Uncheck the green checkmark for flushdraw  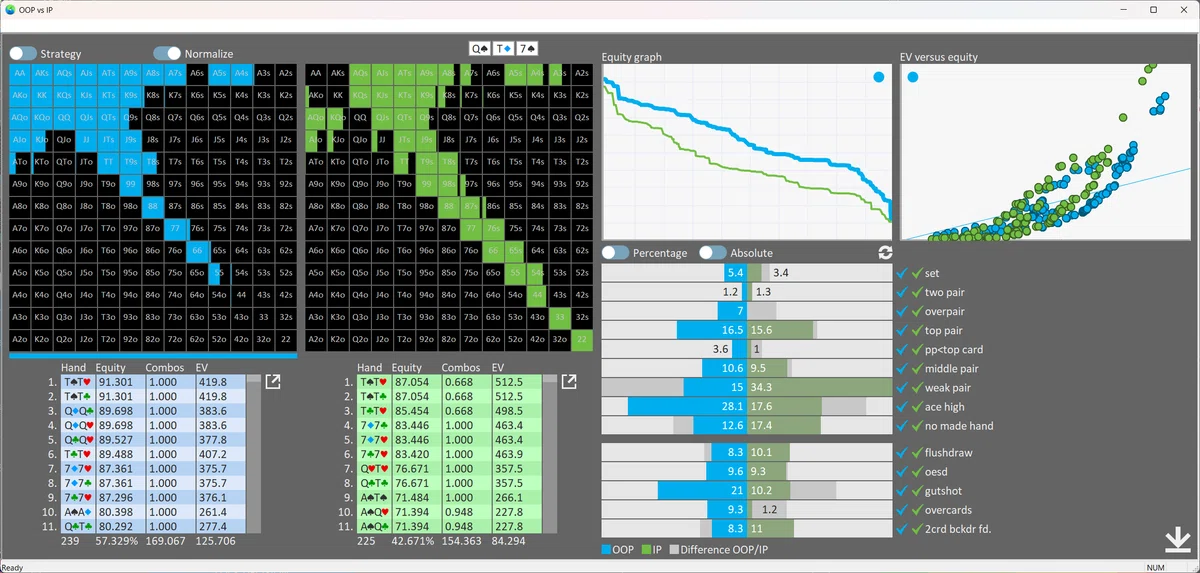(x=916, y=453)
